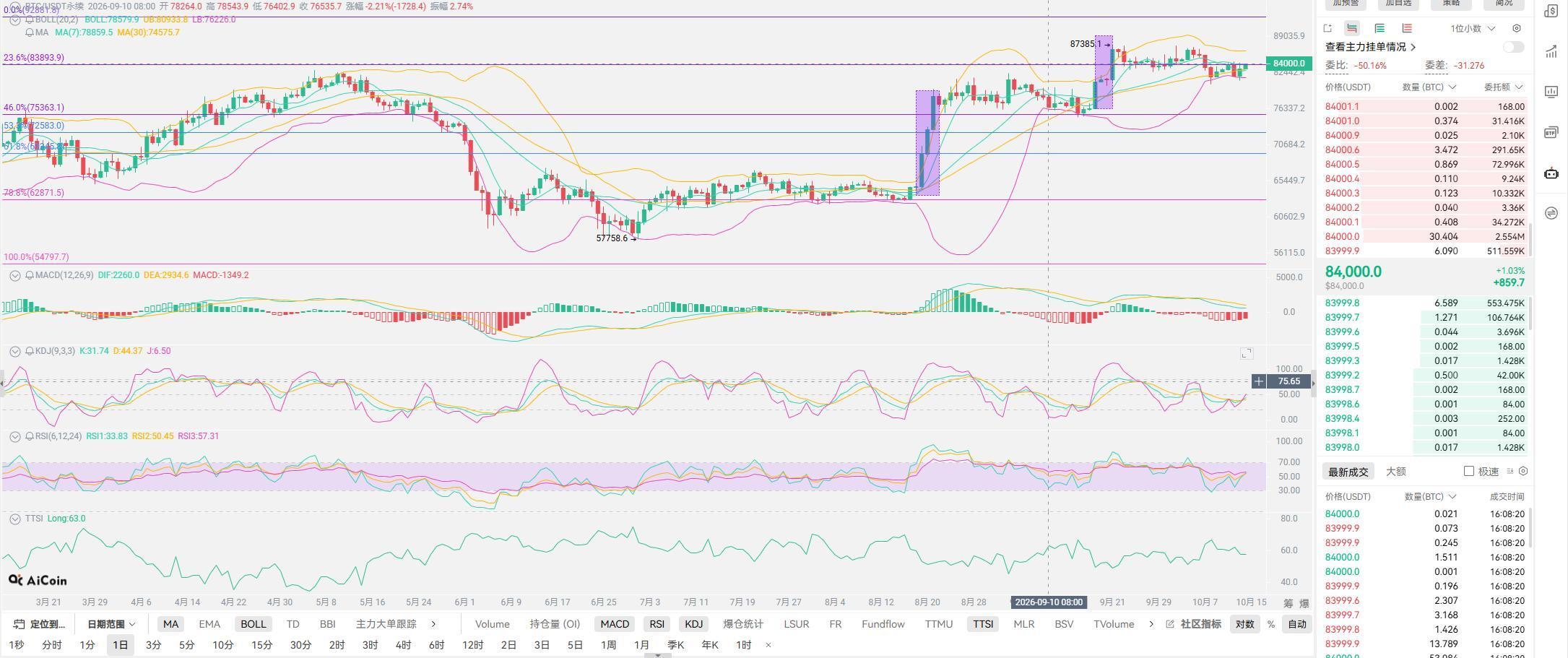This screenshot has height=658, width=1568.
Task: Open the 日期范围 date range dropdown
Action: click(111, 624)
